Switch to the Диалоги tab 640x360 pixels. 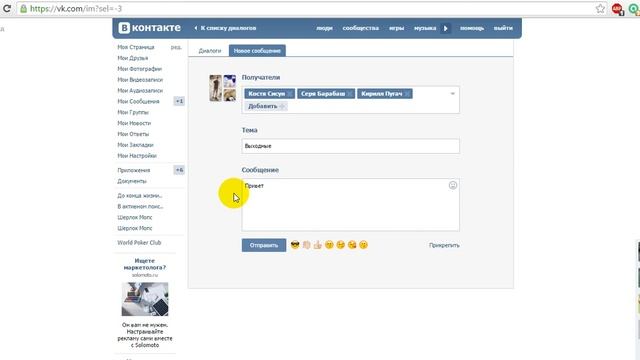(210, 51)
